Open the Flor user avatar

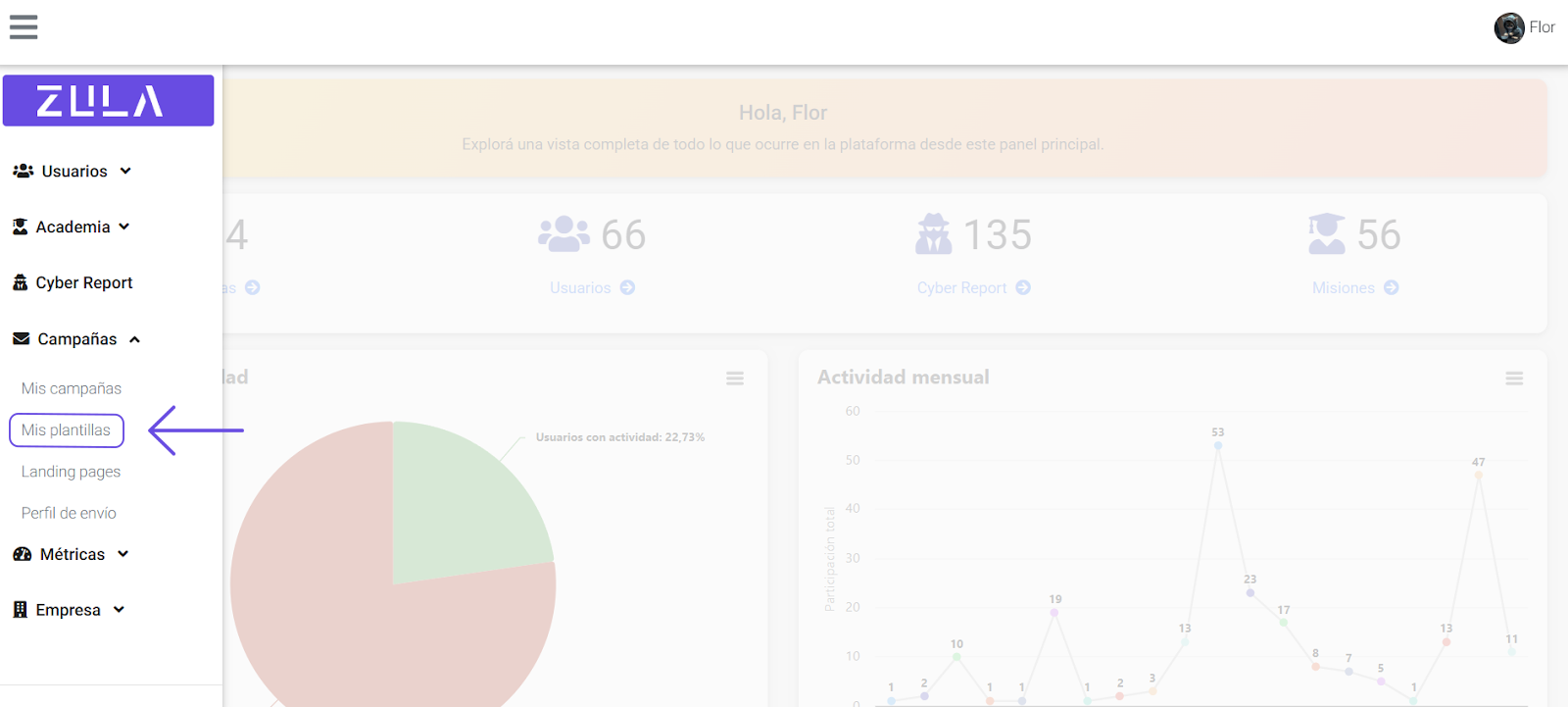[1508, 27]
